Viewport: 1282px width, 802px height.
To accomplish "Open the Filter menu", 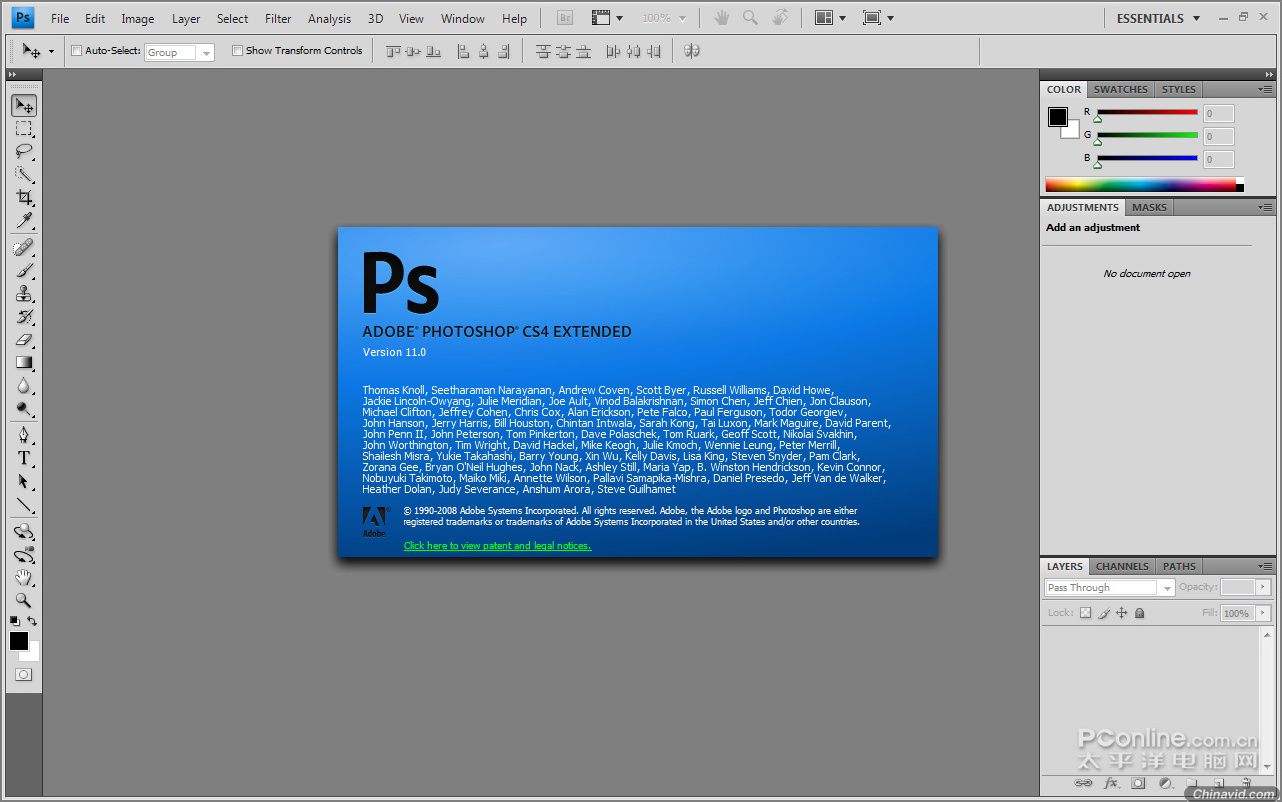I will [278, 18].
